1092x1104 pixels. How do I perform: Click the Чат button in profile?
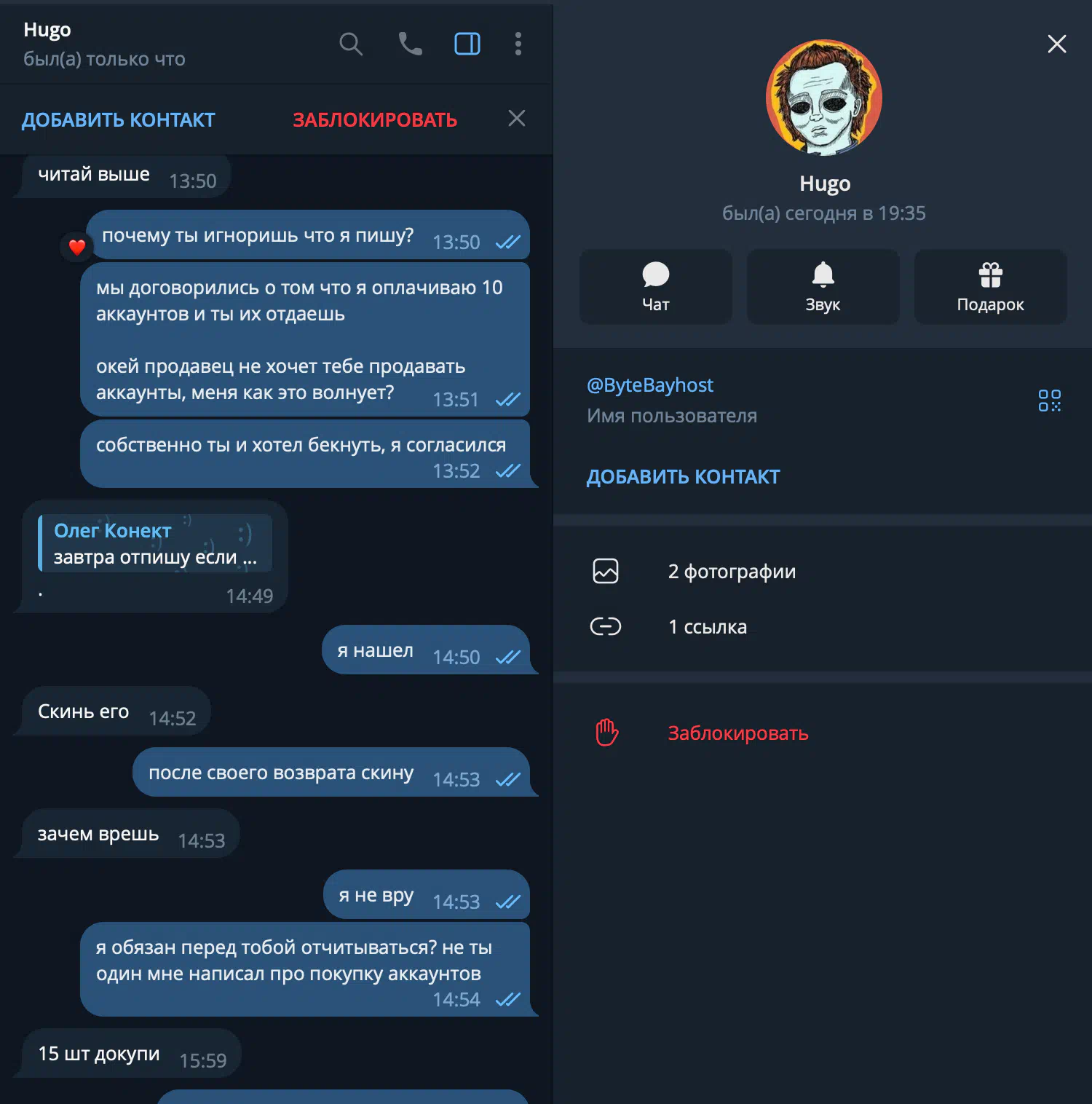(656, 287)
